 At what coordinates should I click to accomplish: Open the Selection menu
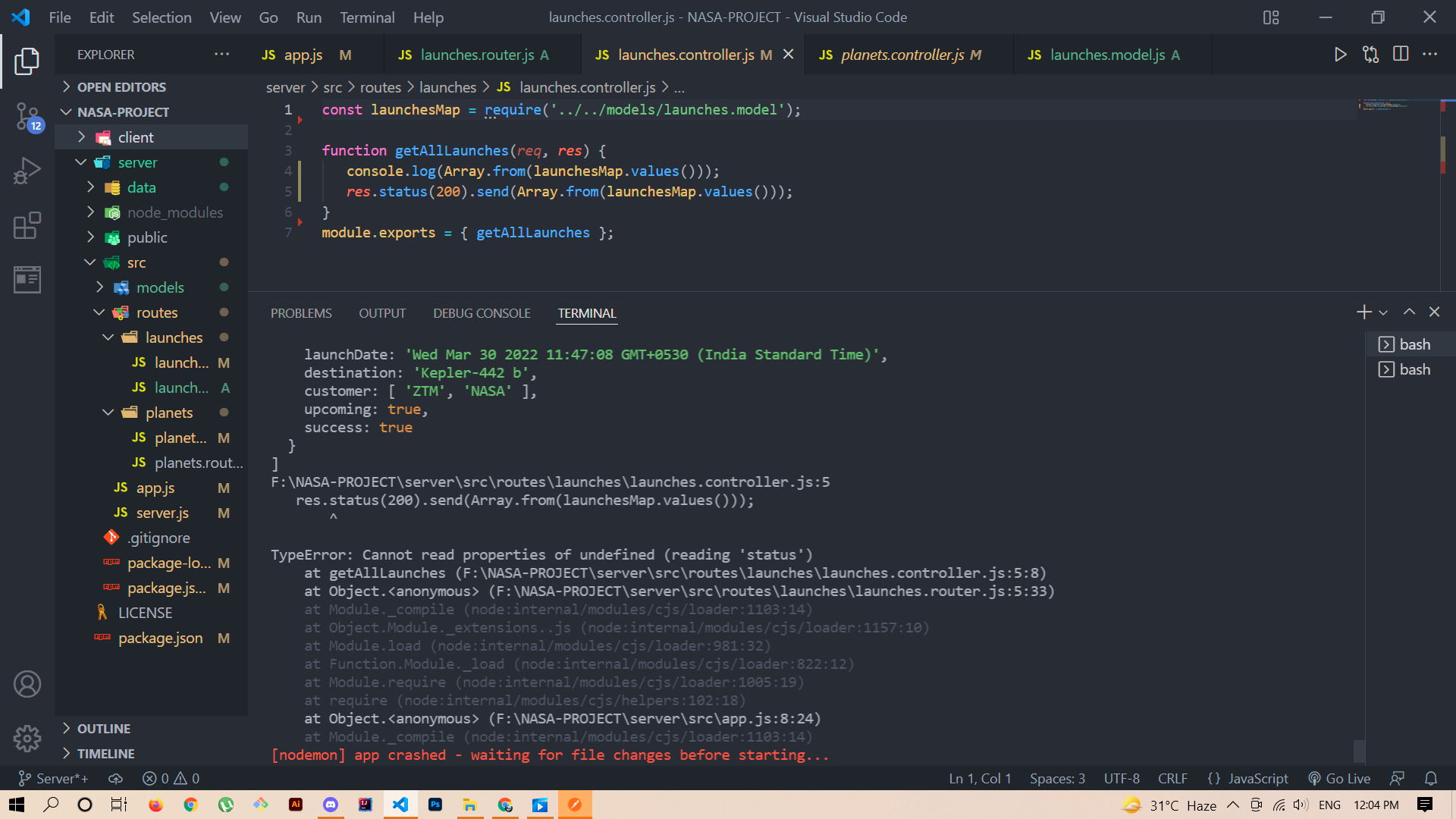tap(162, 17)
